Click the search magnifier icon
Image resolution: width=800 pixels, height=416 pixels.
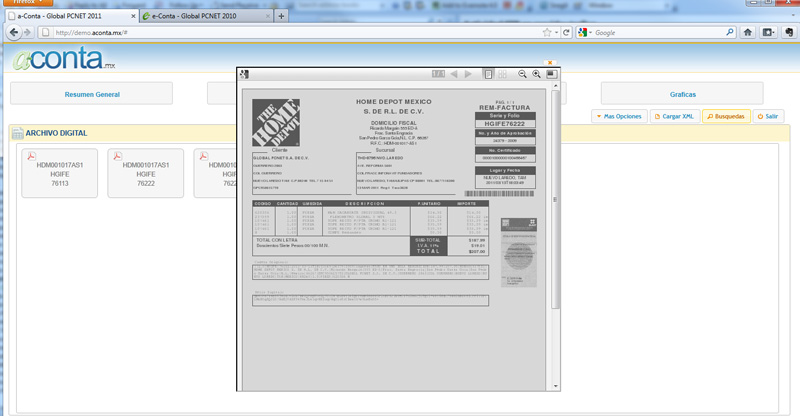730,33
